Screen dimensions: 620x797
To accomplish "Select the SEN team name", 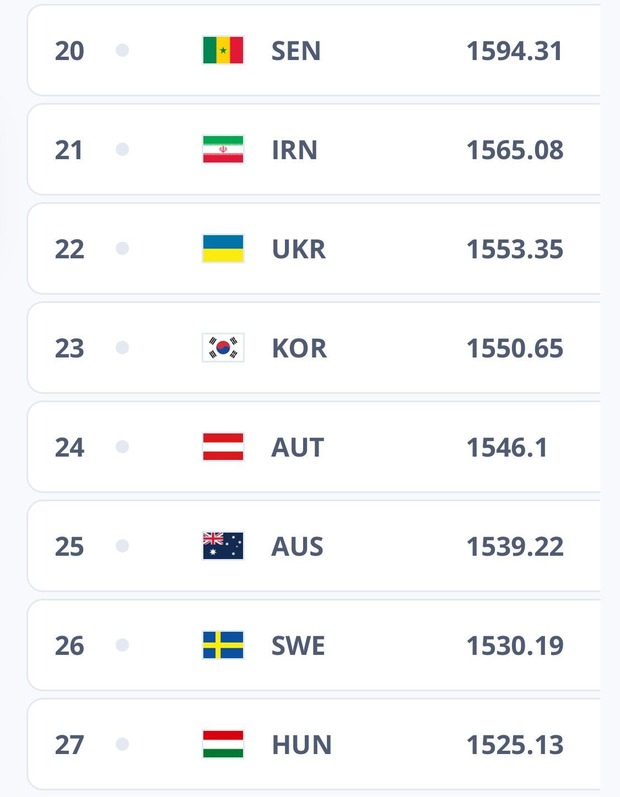I will pyautogui.click(x=296, y=51).
